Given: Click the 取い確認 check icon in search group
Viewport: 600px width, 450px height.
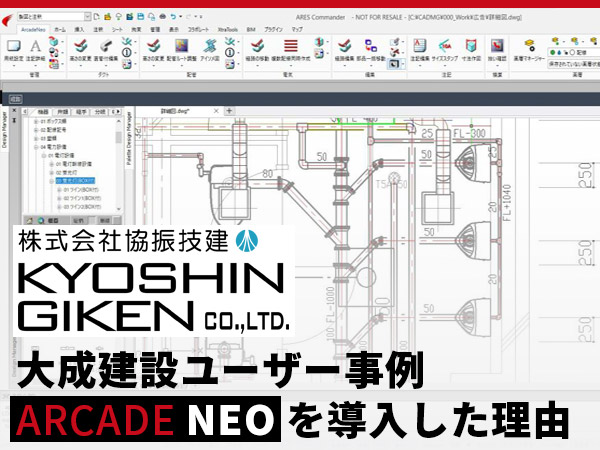Looking at the screenshot, I should coord(497,47).
